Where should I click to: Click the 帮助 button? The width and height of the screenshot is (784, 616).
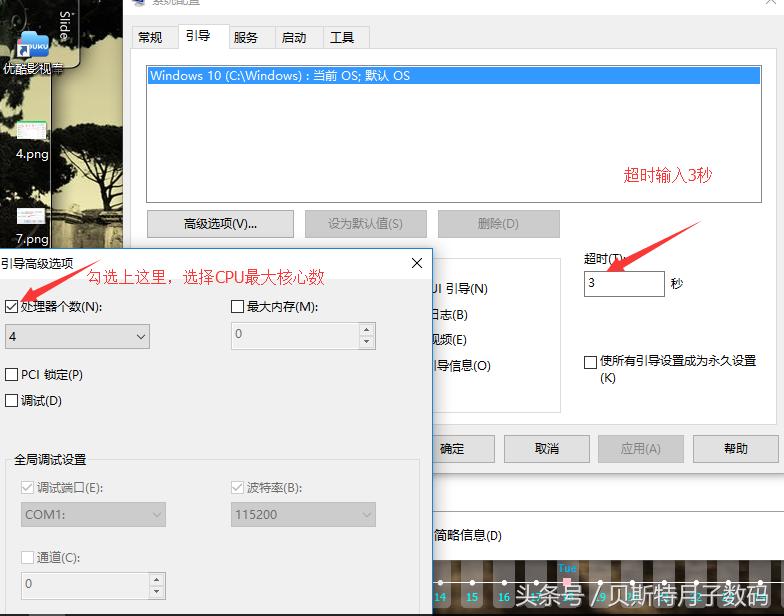coord(736,448)
